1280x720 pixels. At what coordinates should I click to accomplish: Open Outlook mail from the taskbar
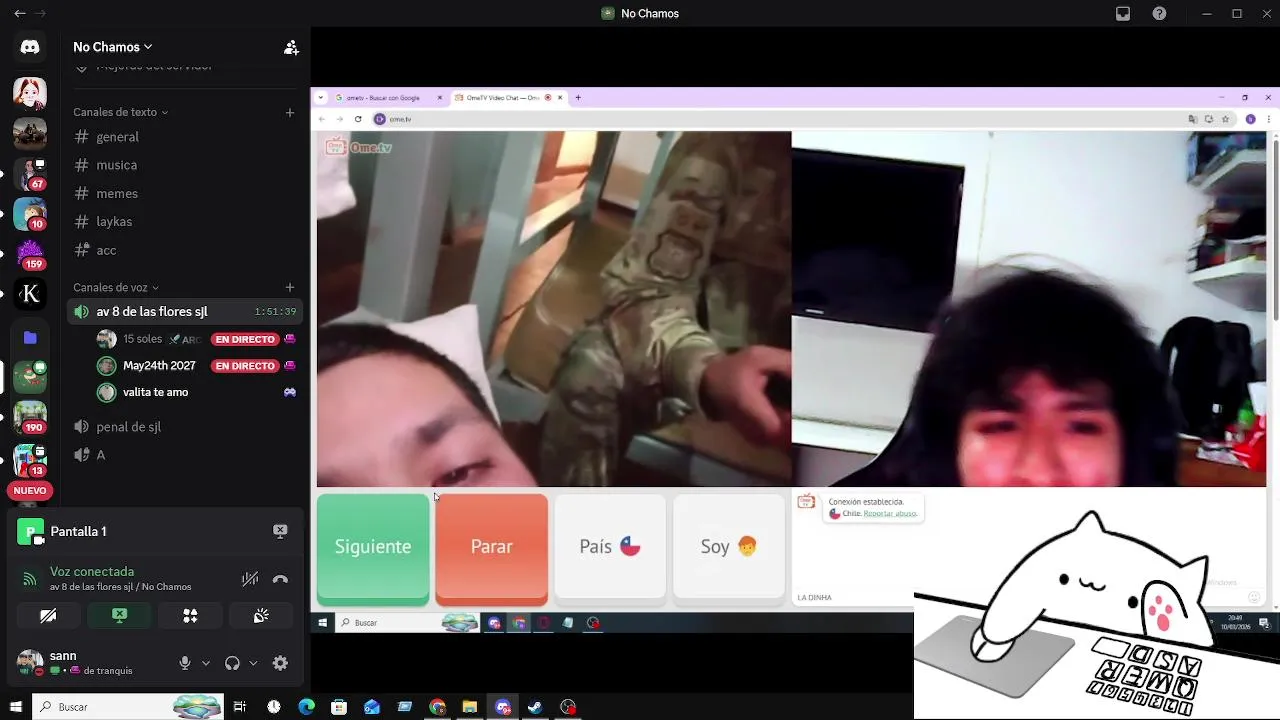372,707
